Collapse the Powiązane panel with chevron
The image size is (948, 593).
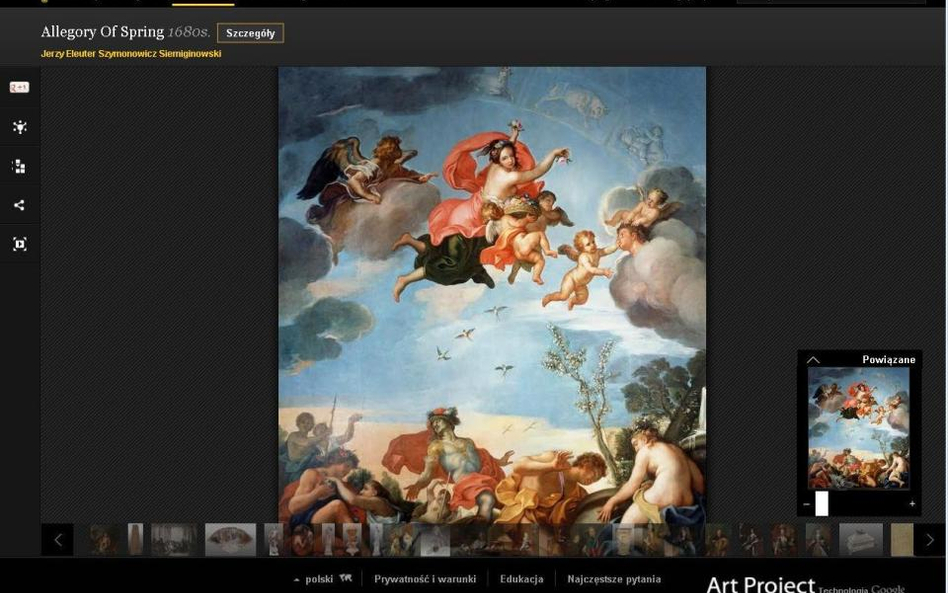point(813,360)
